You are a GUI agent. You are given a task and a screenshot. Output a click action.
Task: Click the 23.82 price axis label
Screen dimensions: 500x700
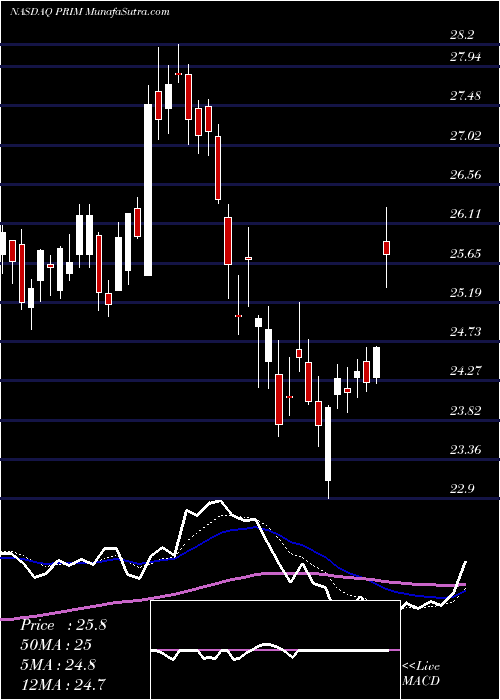click(x=466, y=410)
